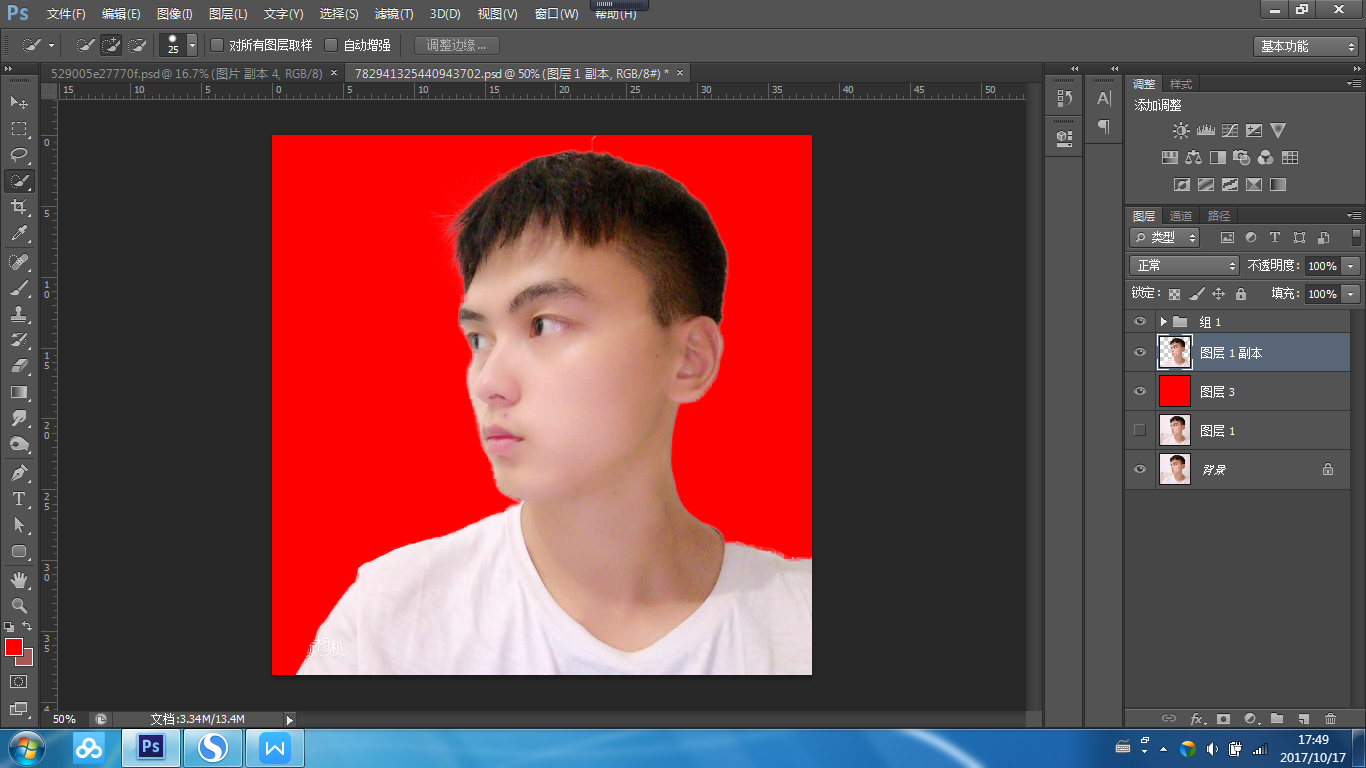Click the foreground red color swatch
This screenshot has width=1366, height=768.
[x=13, y=647]
